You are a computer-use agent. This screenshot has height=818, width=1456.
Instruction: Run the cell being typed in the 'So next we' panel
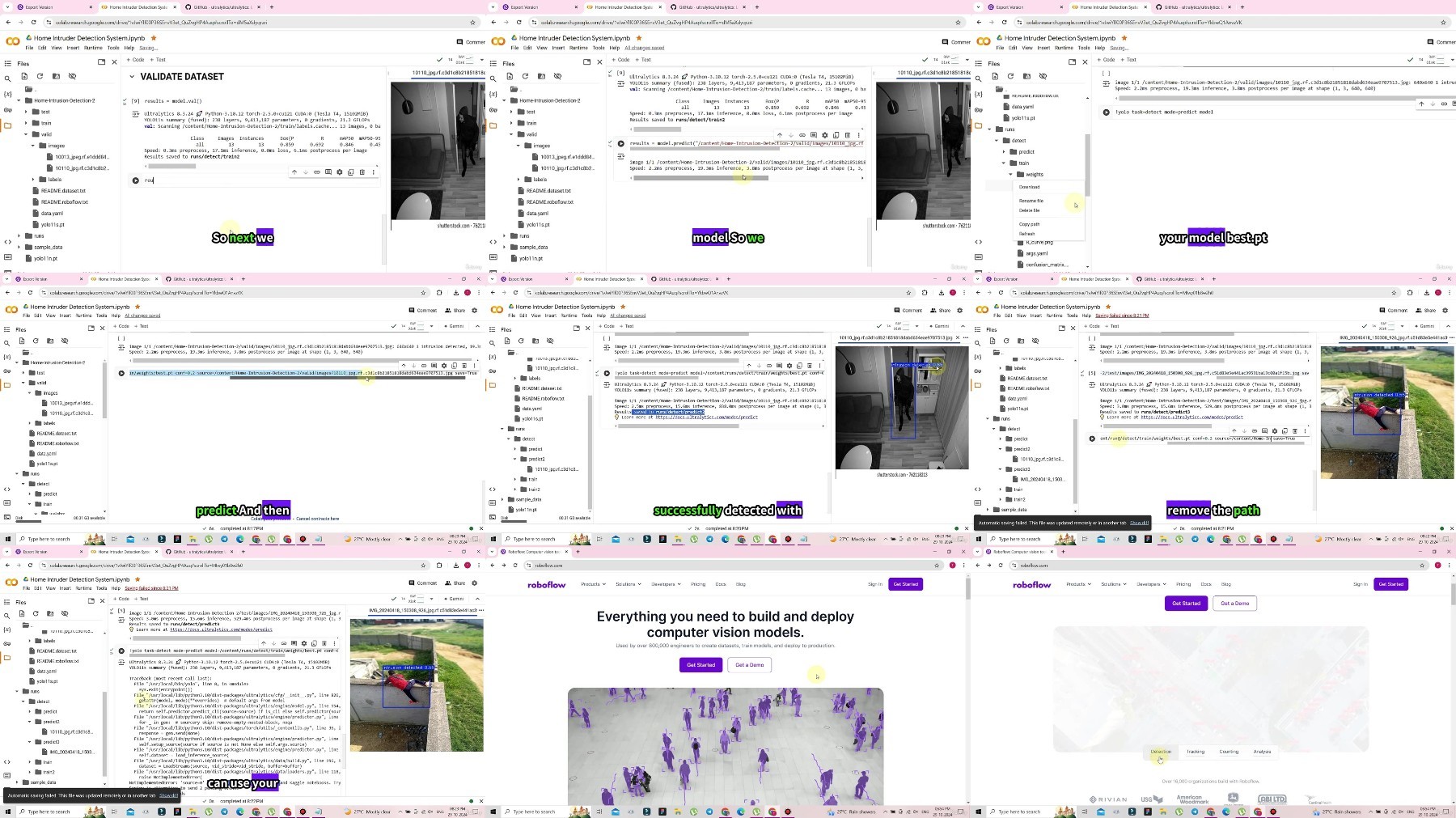136,180
